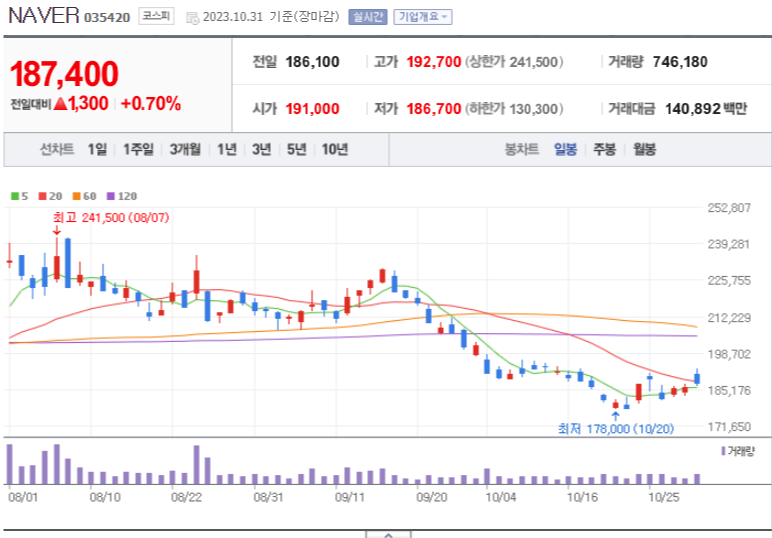Click the red 20-day moving average legend
Image resolution: width=772 pixels, height=538 pixels.
click(50, 196)
